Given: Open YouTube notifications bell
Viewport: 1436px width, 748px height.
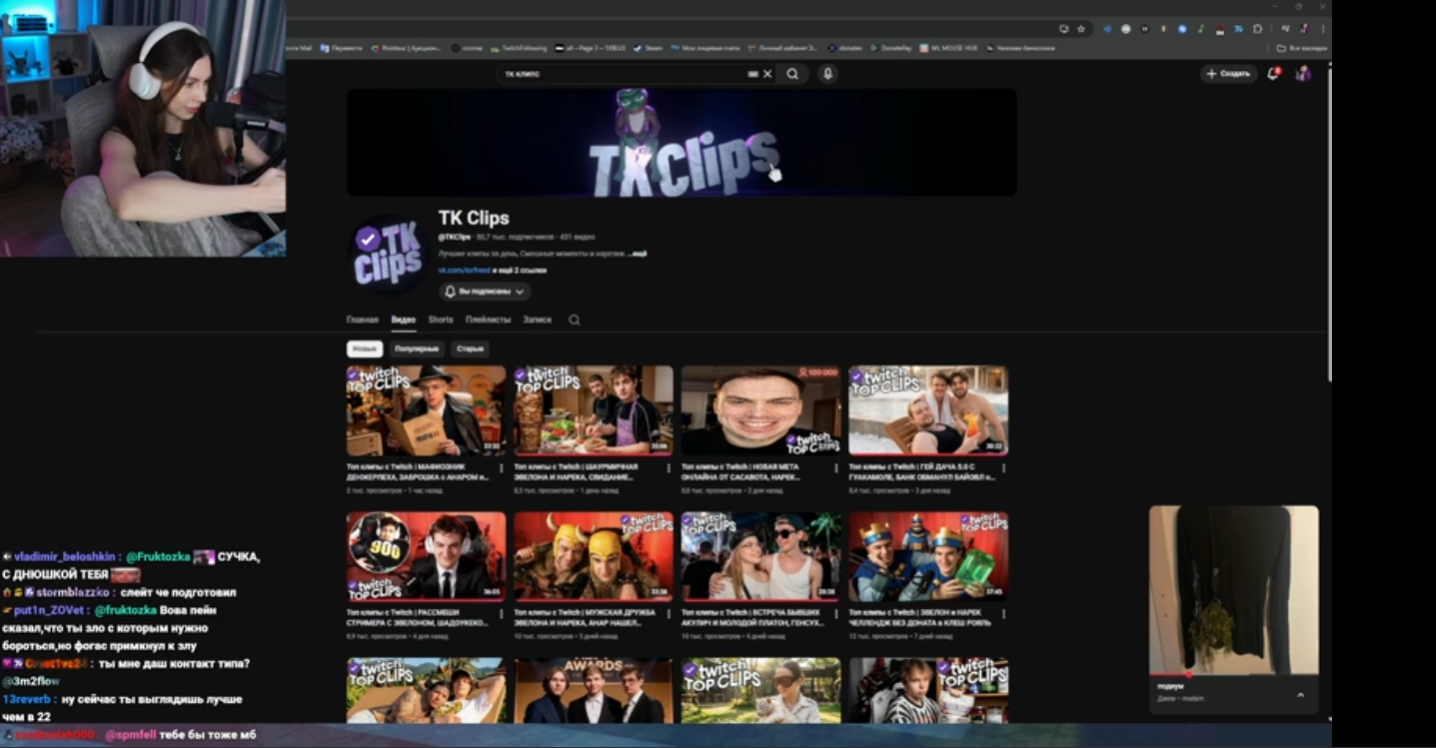Looking at the screenshot, I should [1273, 73].
